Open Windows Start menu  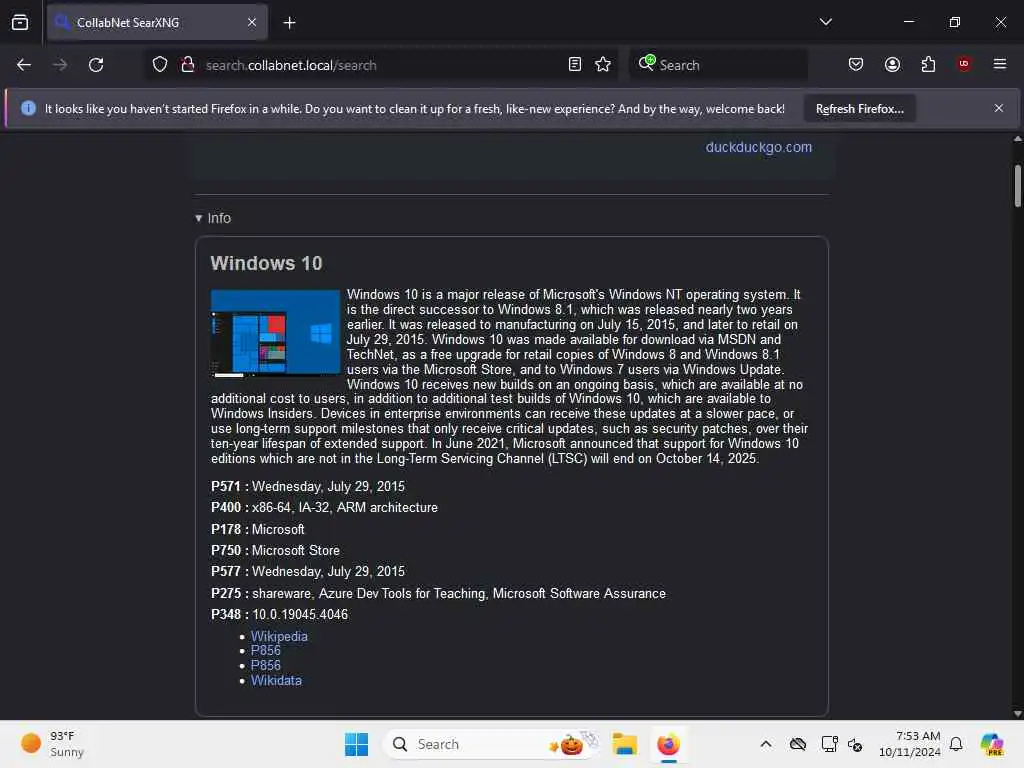[x=356, y=744]
